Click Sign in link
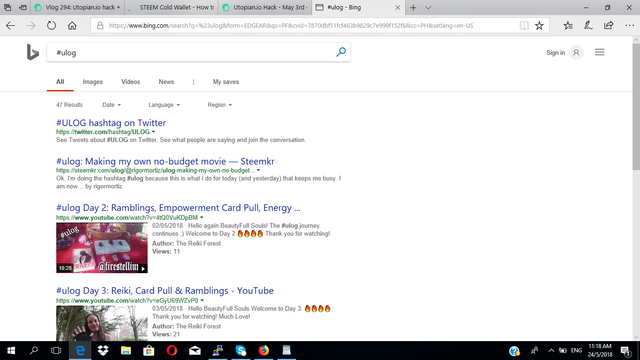 coord(556,53)
